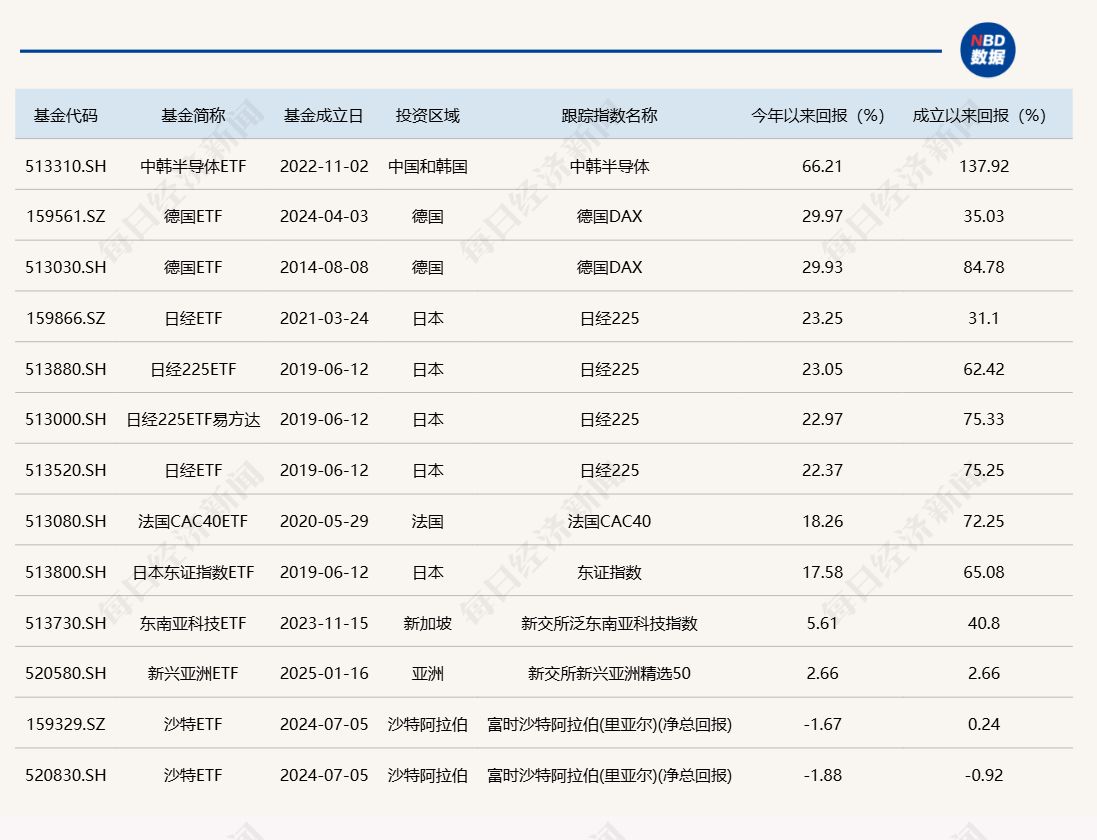The height and width of the screenshot is (840, 1097).
Task: Click the 东南亚科技ETF fund name
Action: (x=193, y=624)
